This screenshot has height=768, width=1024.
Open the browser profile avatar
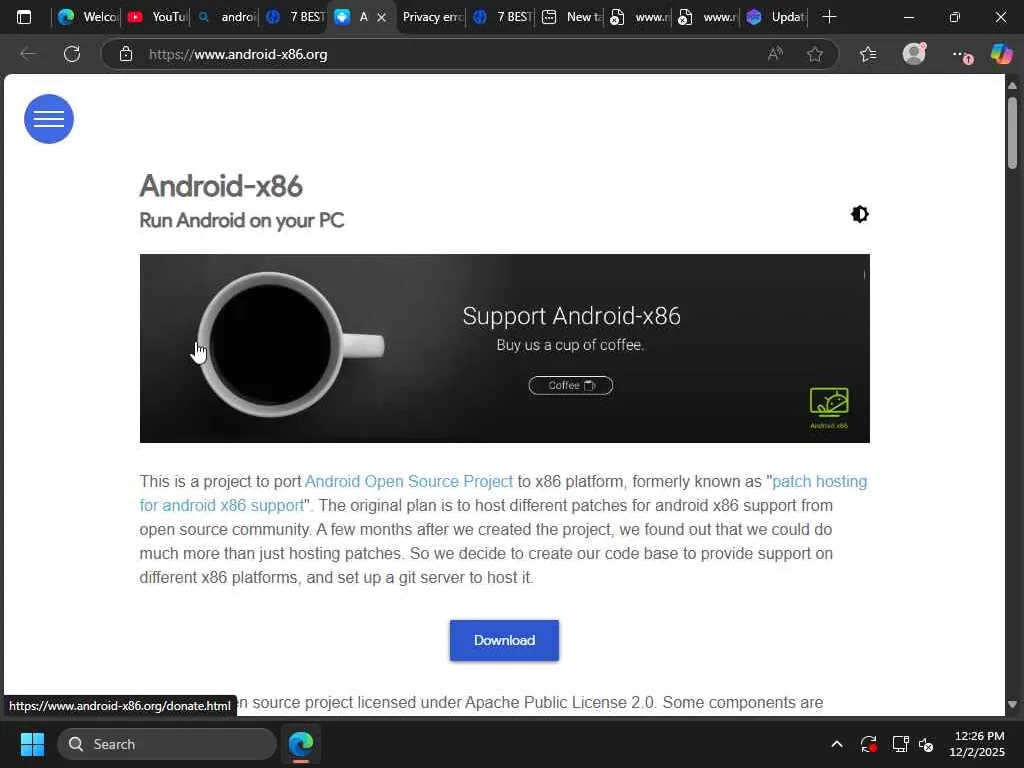[x=914, y=54]
